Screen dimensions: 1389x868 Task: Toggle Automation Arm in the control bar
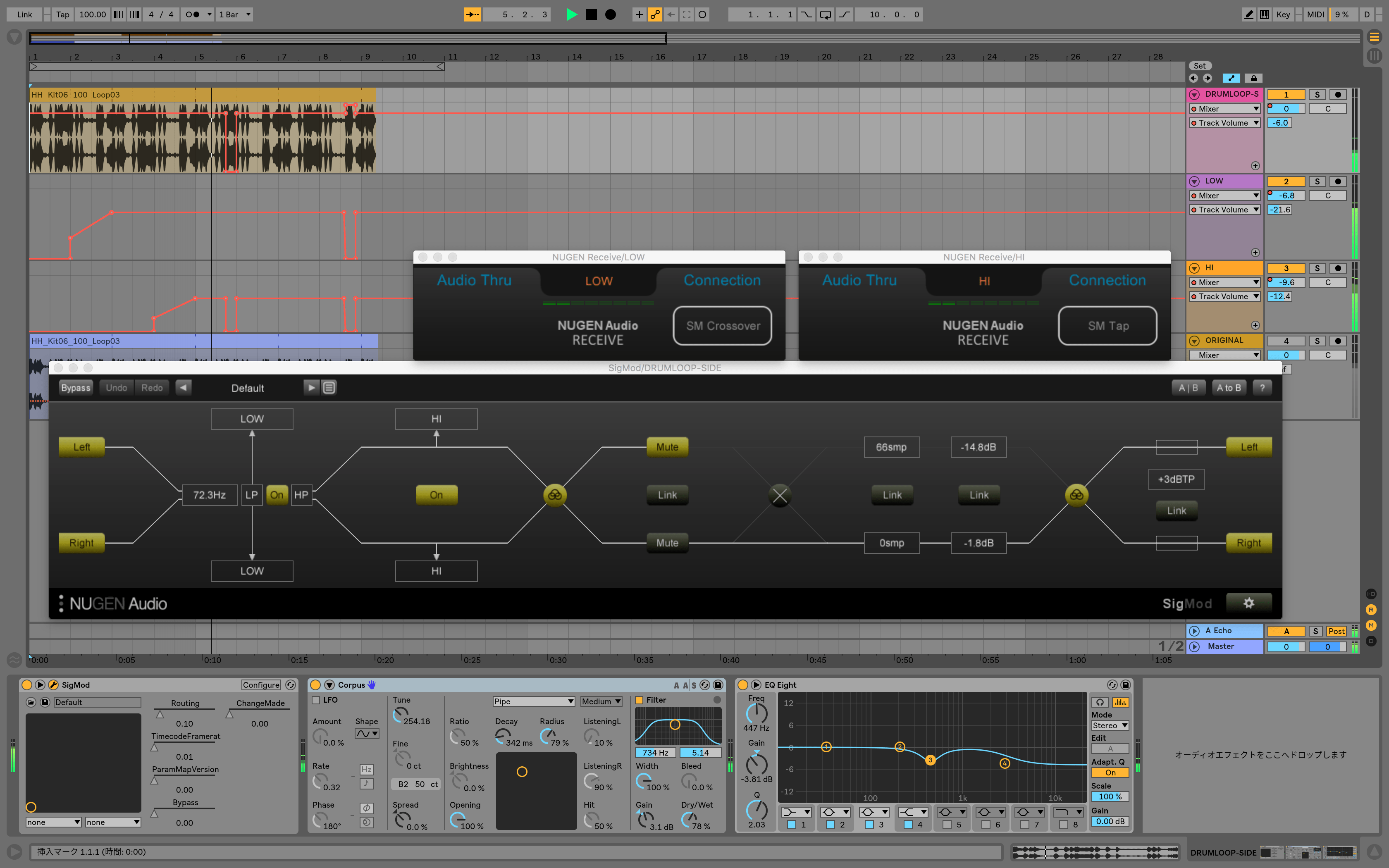tap(655, 14)
